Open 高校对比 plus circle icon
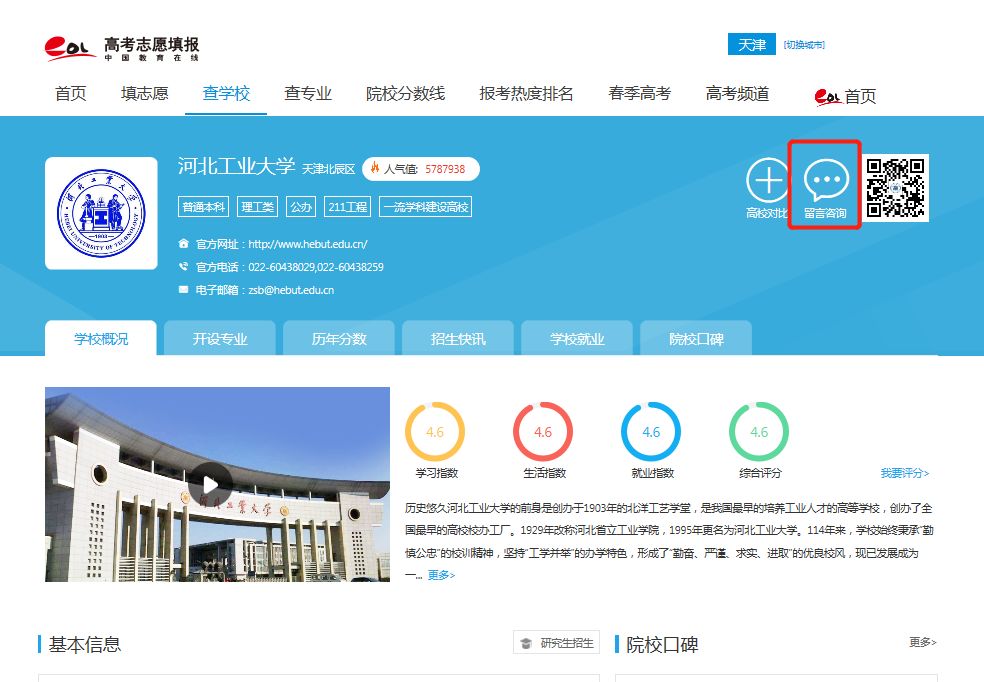 coord(767,179)
